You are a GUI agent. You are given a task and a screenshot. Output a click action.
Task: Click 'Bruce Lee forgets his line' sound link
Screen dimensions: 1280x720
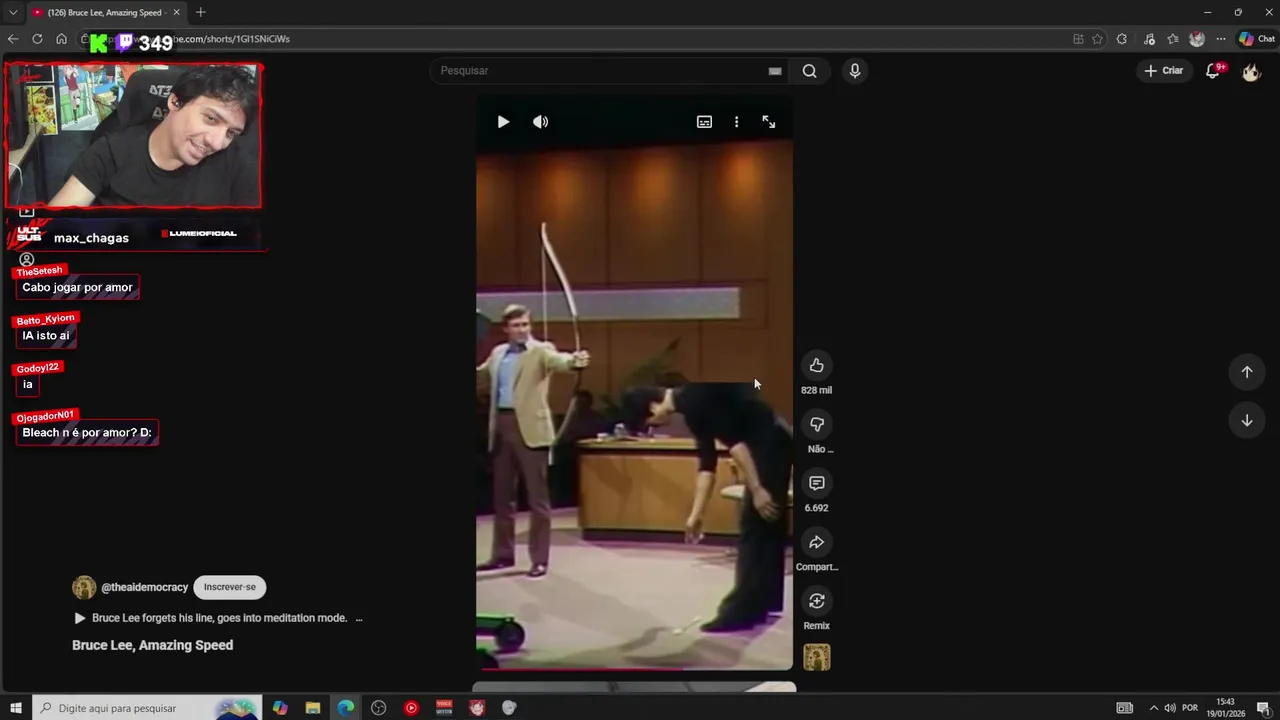219,618
